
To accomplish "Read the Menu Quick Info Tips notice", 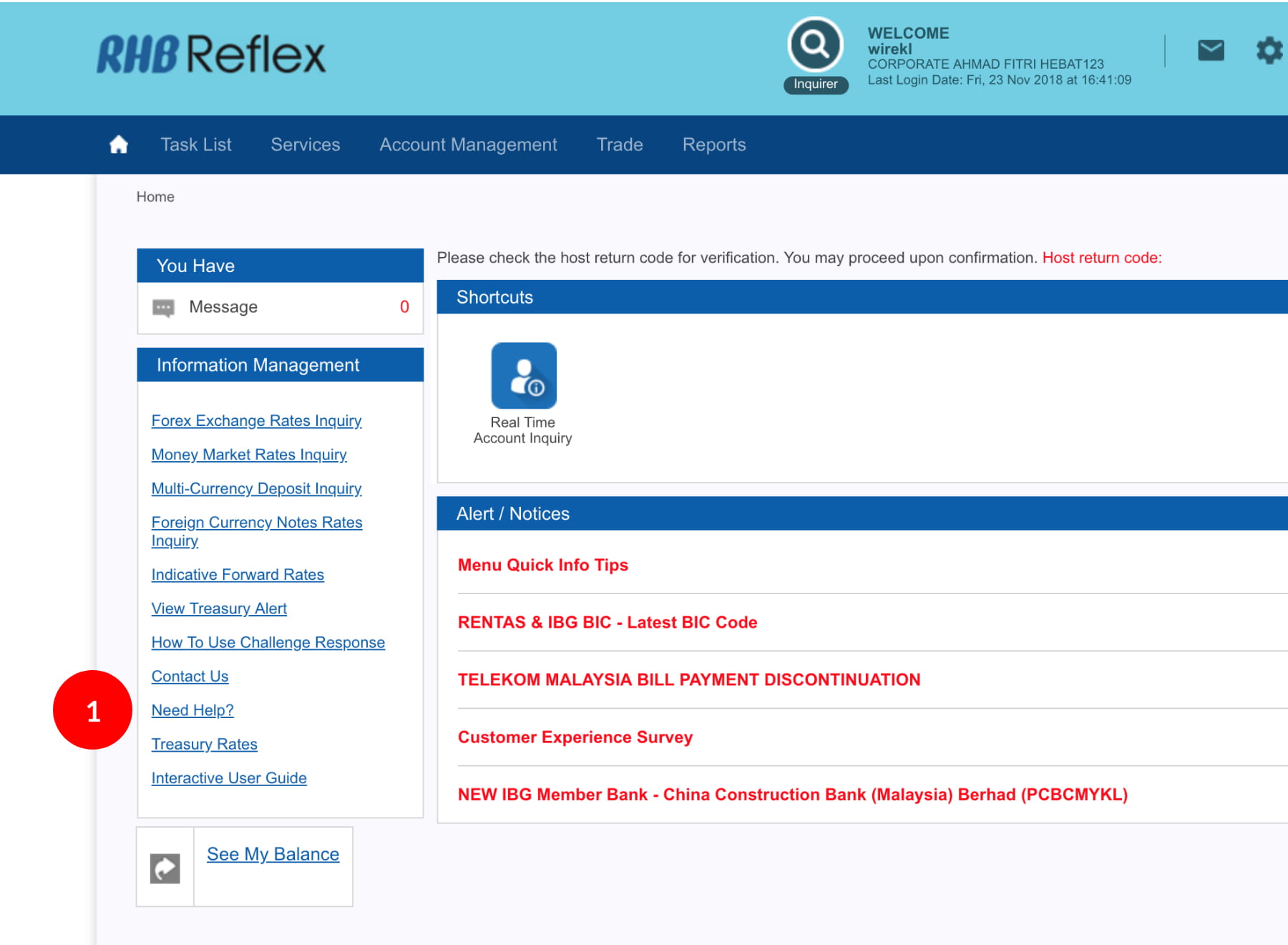I will tap(542, 566).
